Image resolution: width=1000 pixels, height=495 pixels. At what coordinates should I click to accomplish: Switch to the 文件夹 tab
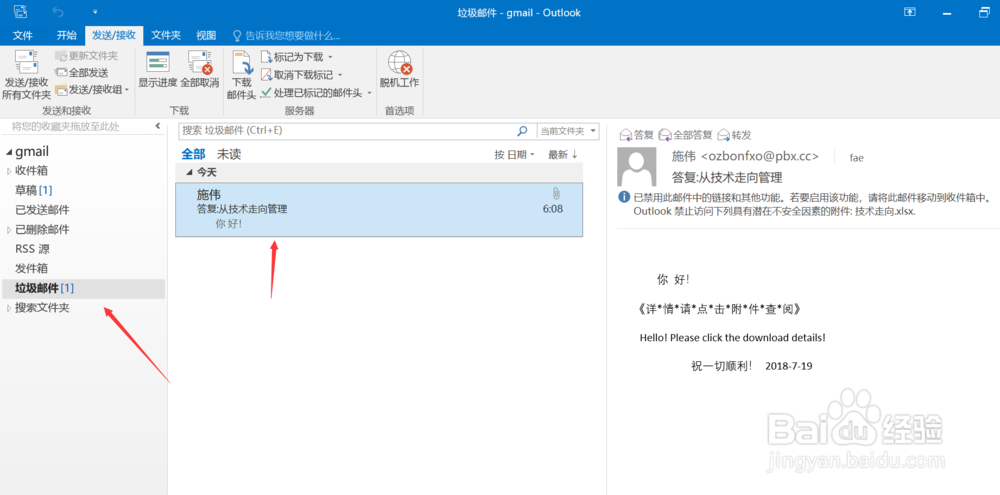click(166, 35)
